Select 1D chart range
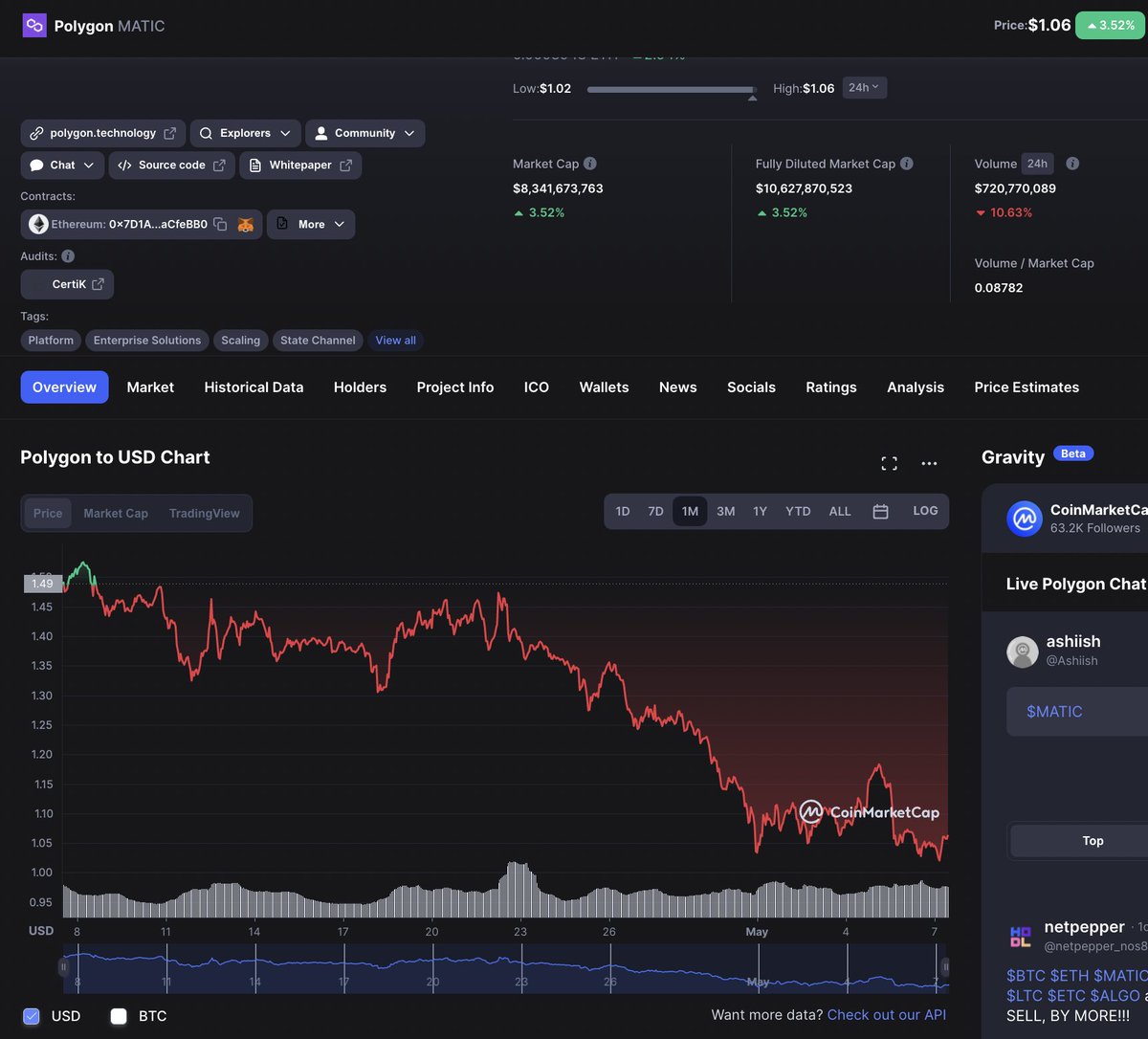Viewport: 1148px width, 1039px height. coord(623,512)
